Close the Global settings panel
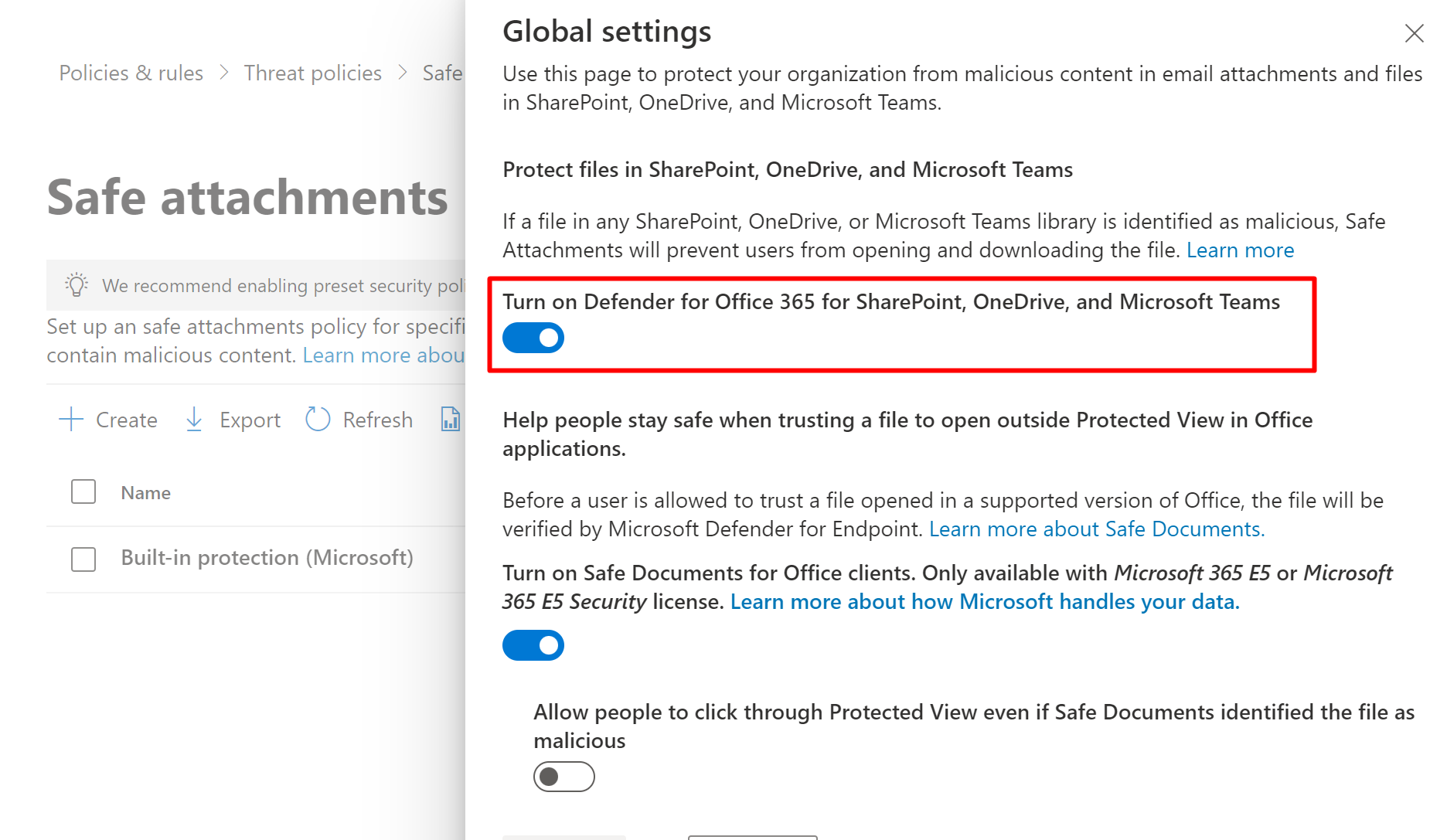1447x840 pixels. (x=1414, y=33)
